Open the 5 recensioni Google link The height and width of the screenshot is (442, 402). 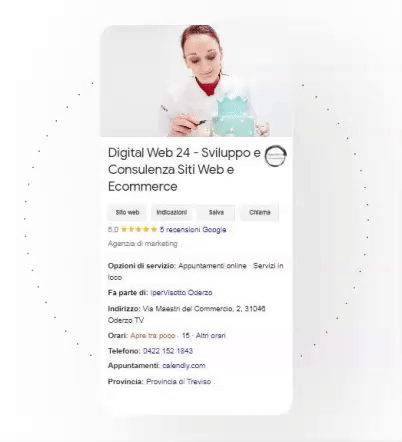tap(193, 229)
